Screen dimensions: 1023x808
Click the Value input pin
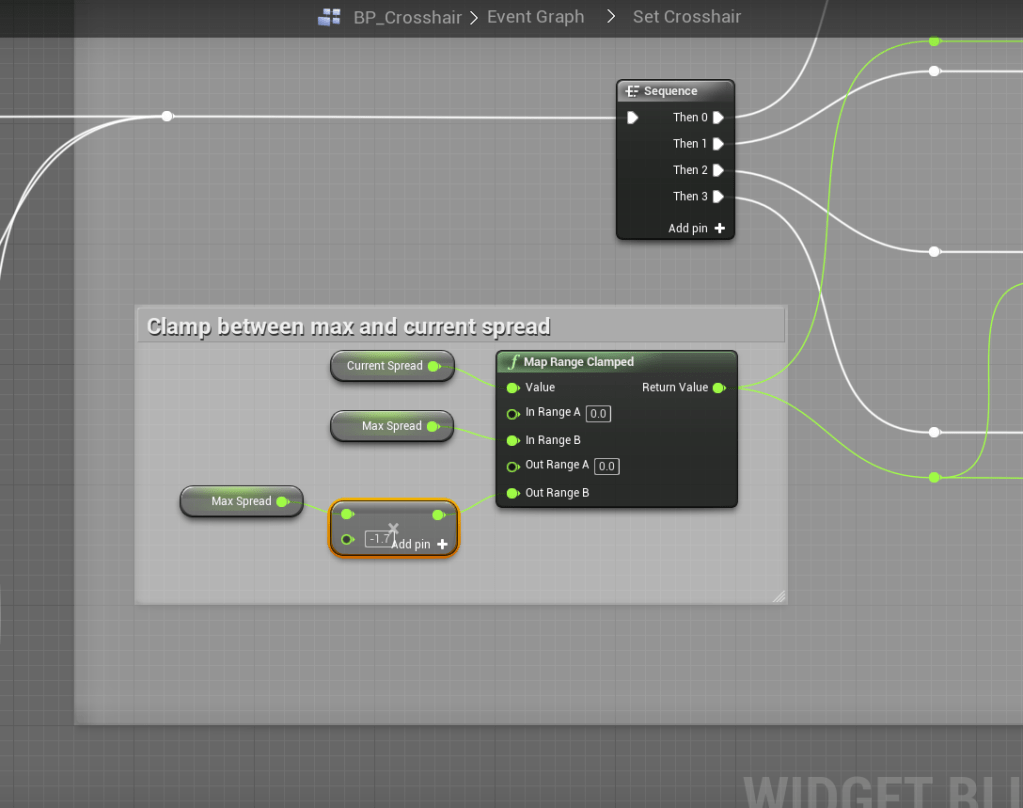(513, 388)
